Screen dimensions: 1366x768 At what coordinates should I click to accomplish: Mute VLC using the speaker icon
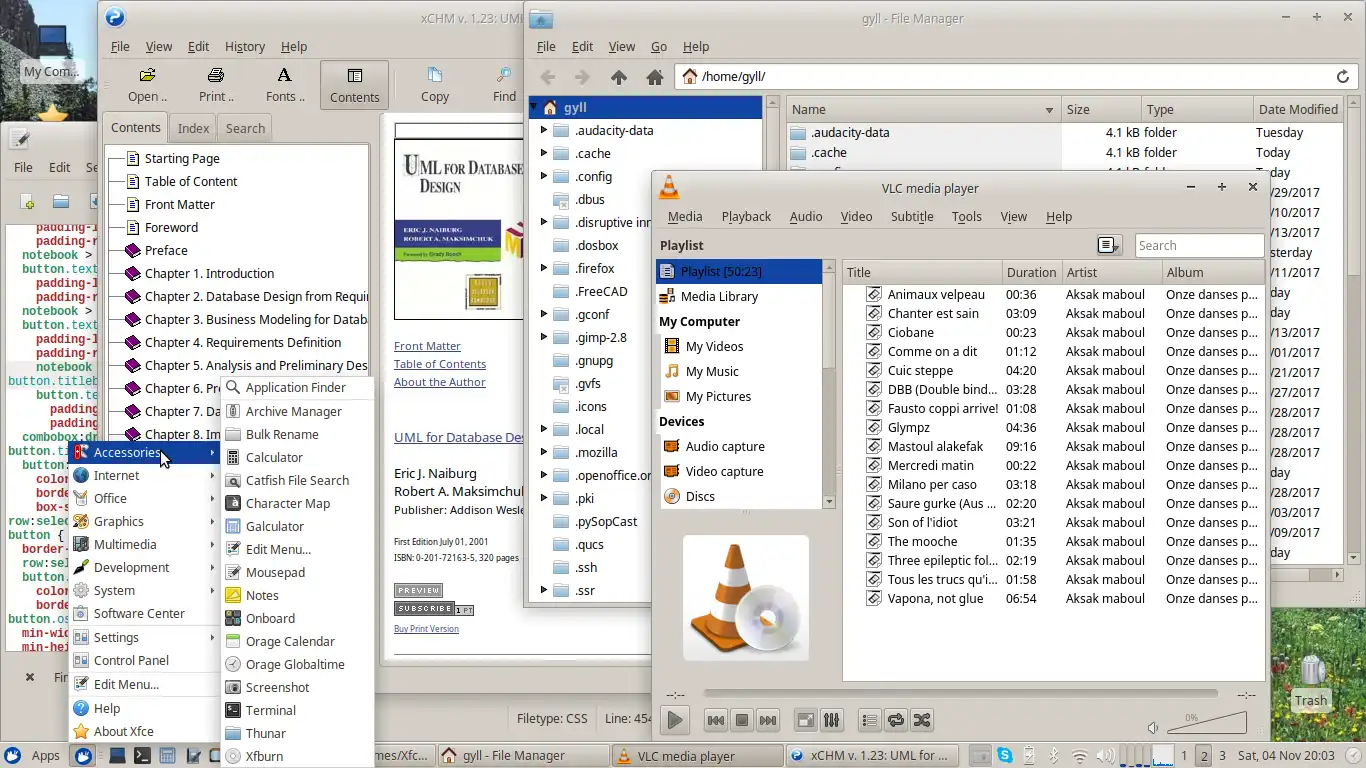click(1153, 727)
